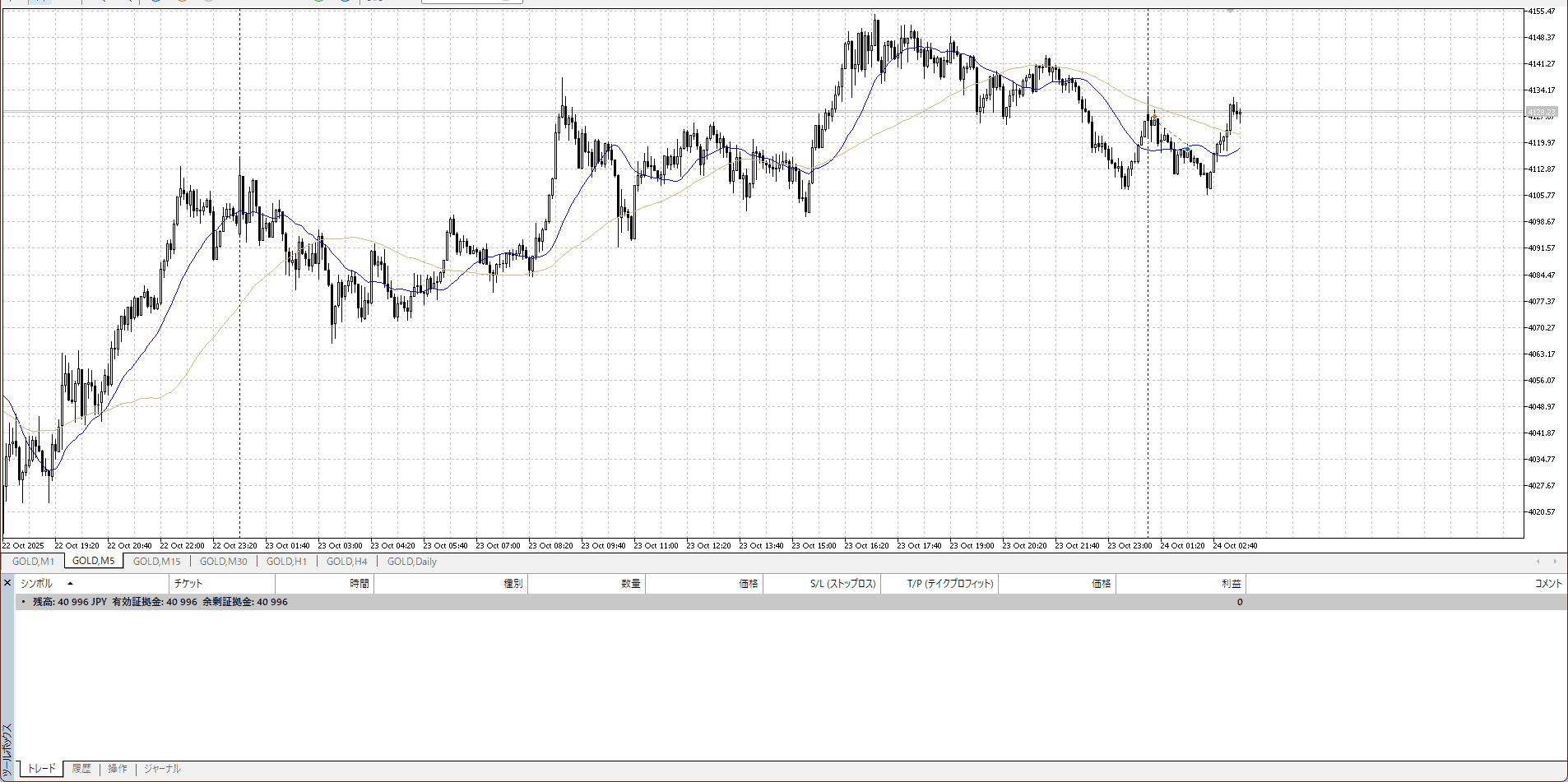1568x782 pixels.
Task: Switch to the GOLD,M1 chart tab
Action: click(33, 562)
